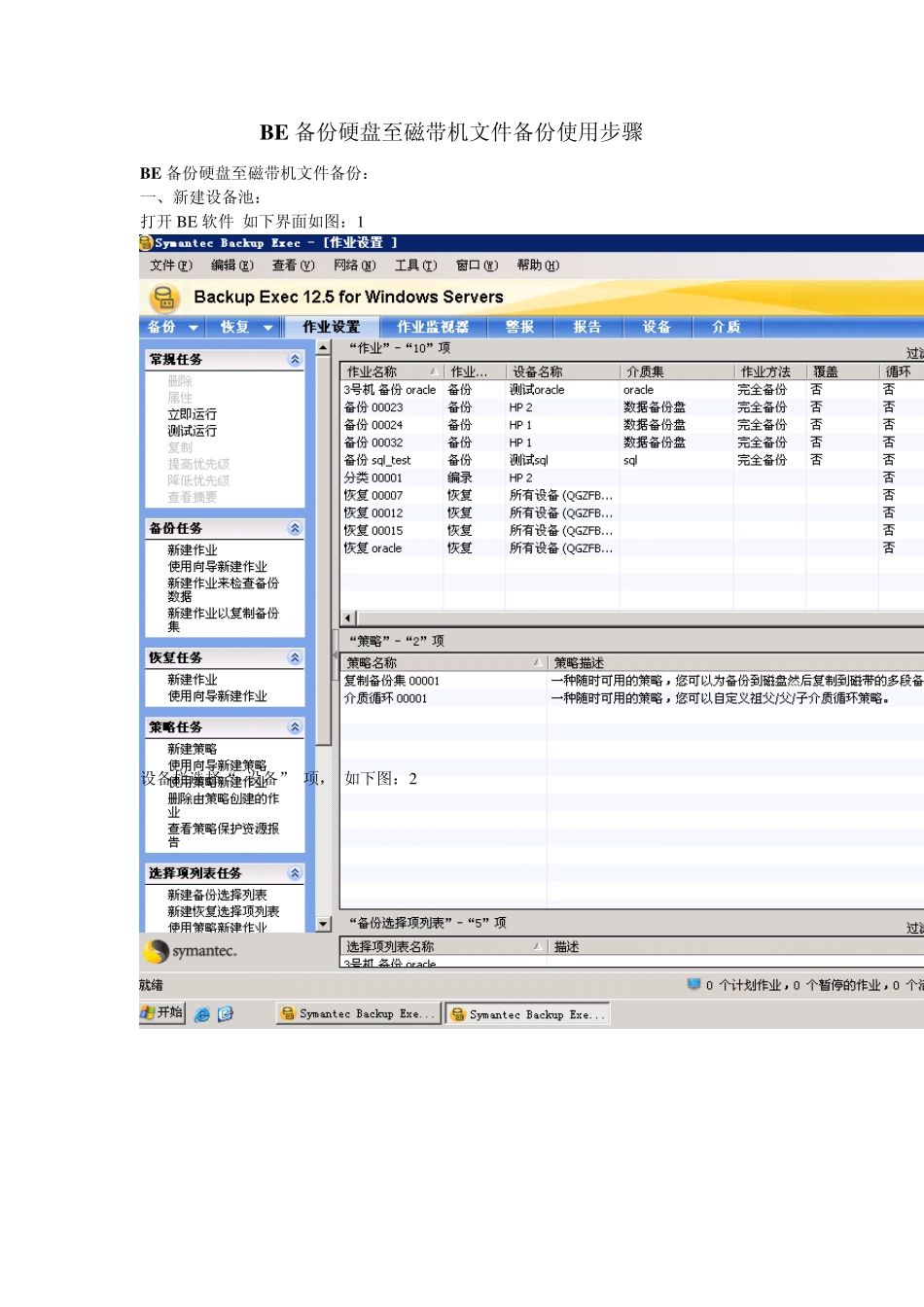The image size is (924, 1307).
Task: Click job list horizontal scroll left arrow
Action: click(x=349, y=618)
